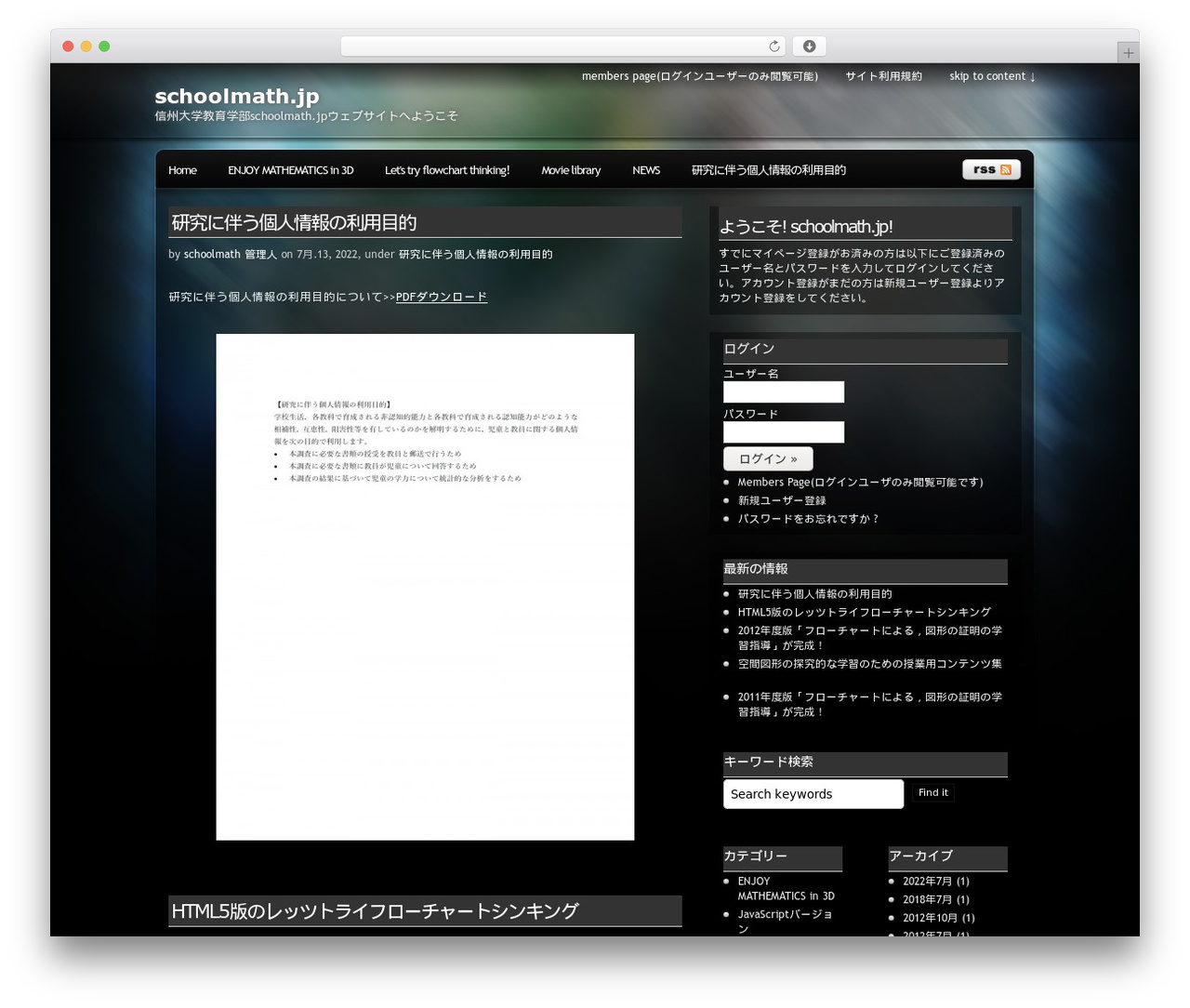The image size is (1190, 1008).
Task: Open HTML5版のレッツトライフローチャートシンキング post title
Action: point(375,911)
